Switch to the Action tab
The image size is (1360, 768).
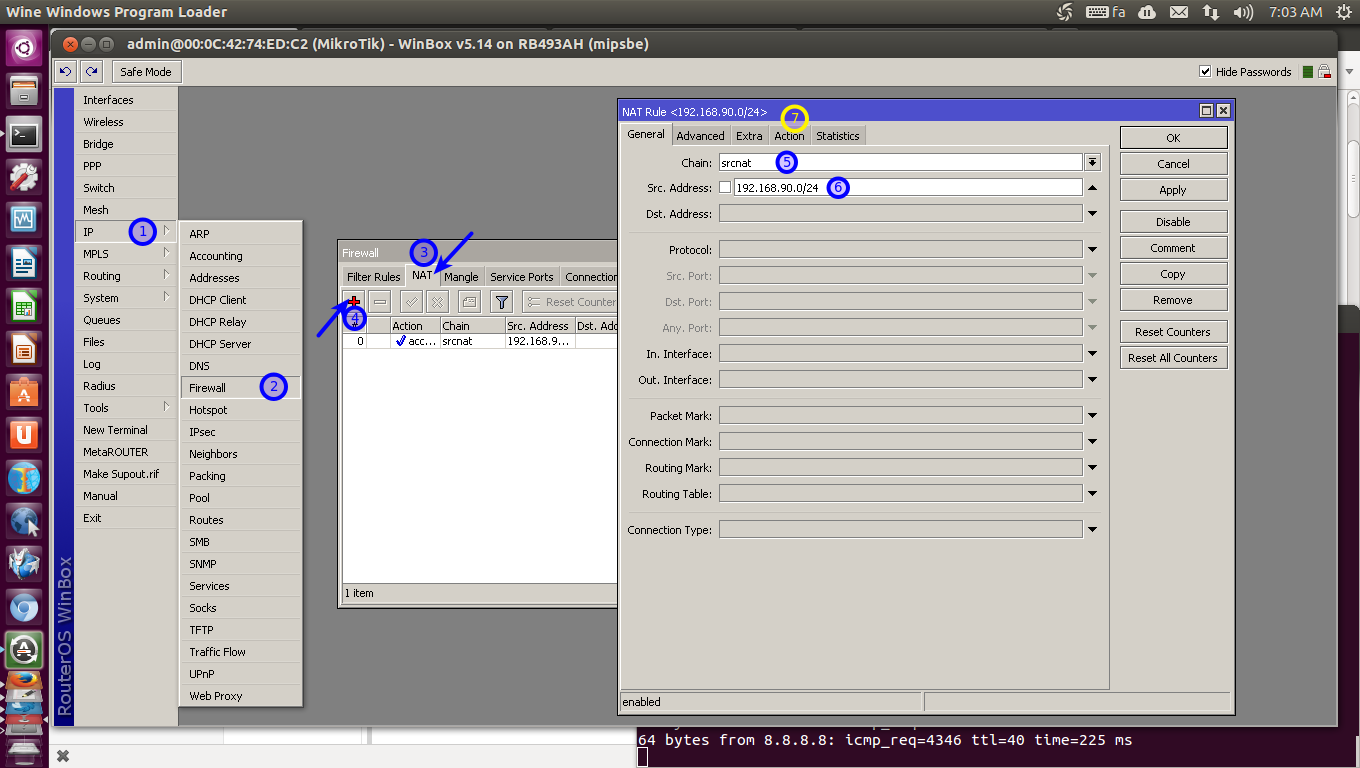click(789, 136)
